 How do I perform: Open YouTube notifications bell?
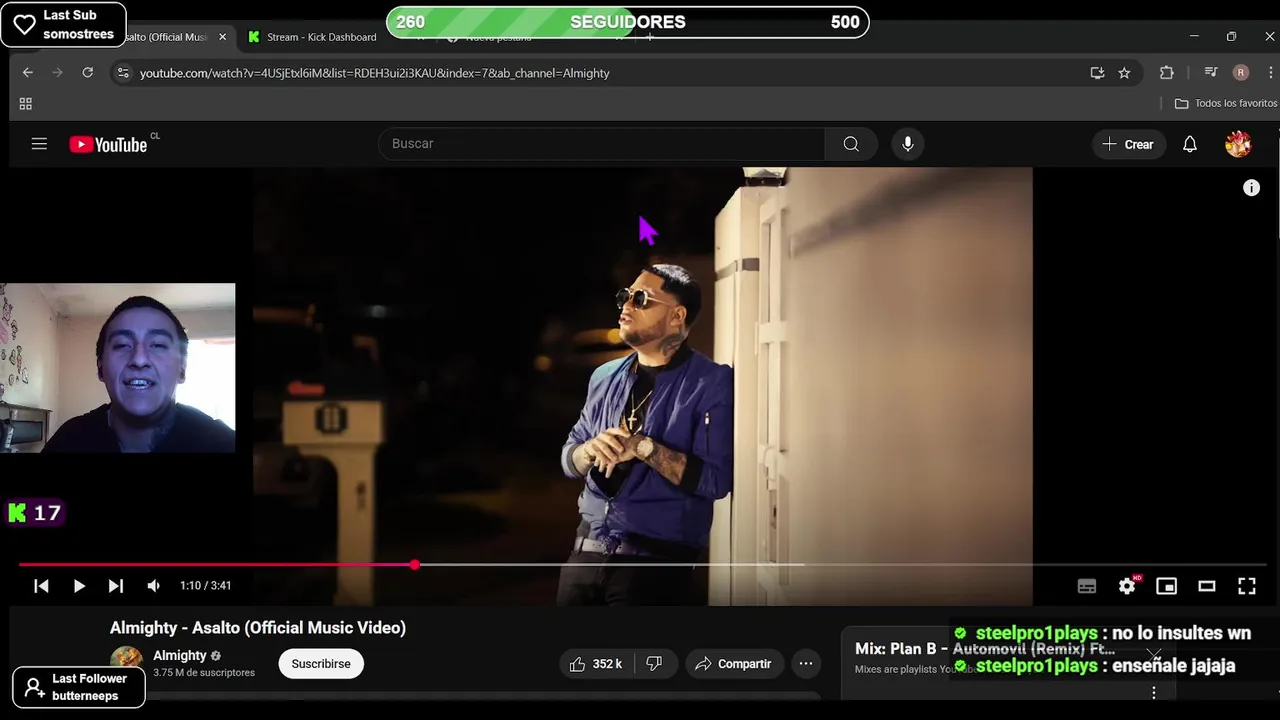[x=1190, y=144]
